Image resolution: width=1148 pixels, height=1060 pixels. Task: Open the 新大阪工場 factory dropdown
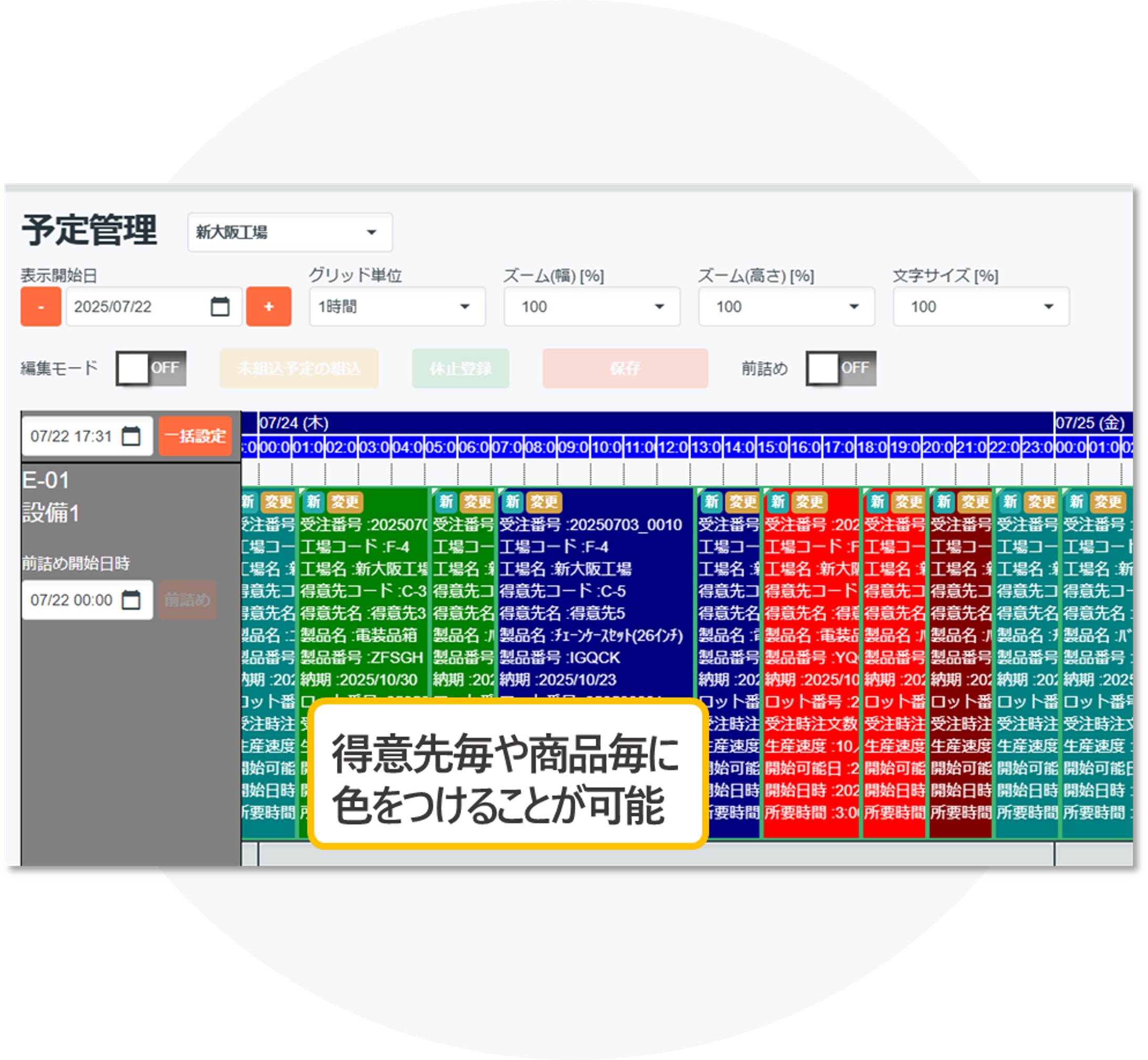(290, 232)
